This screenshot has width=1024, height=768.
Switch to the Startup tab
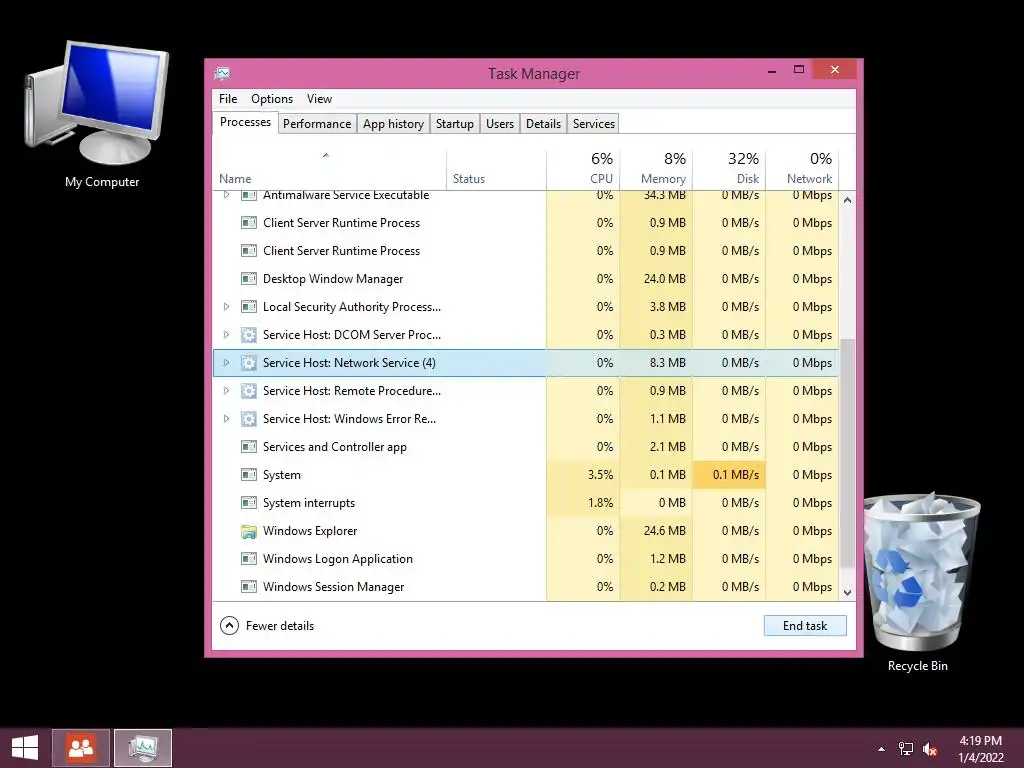[x=455, y=123]
